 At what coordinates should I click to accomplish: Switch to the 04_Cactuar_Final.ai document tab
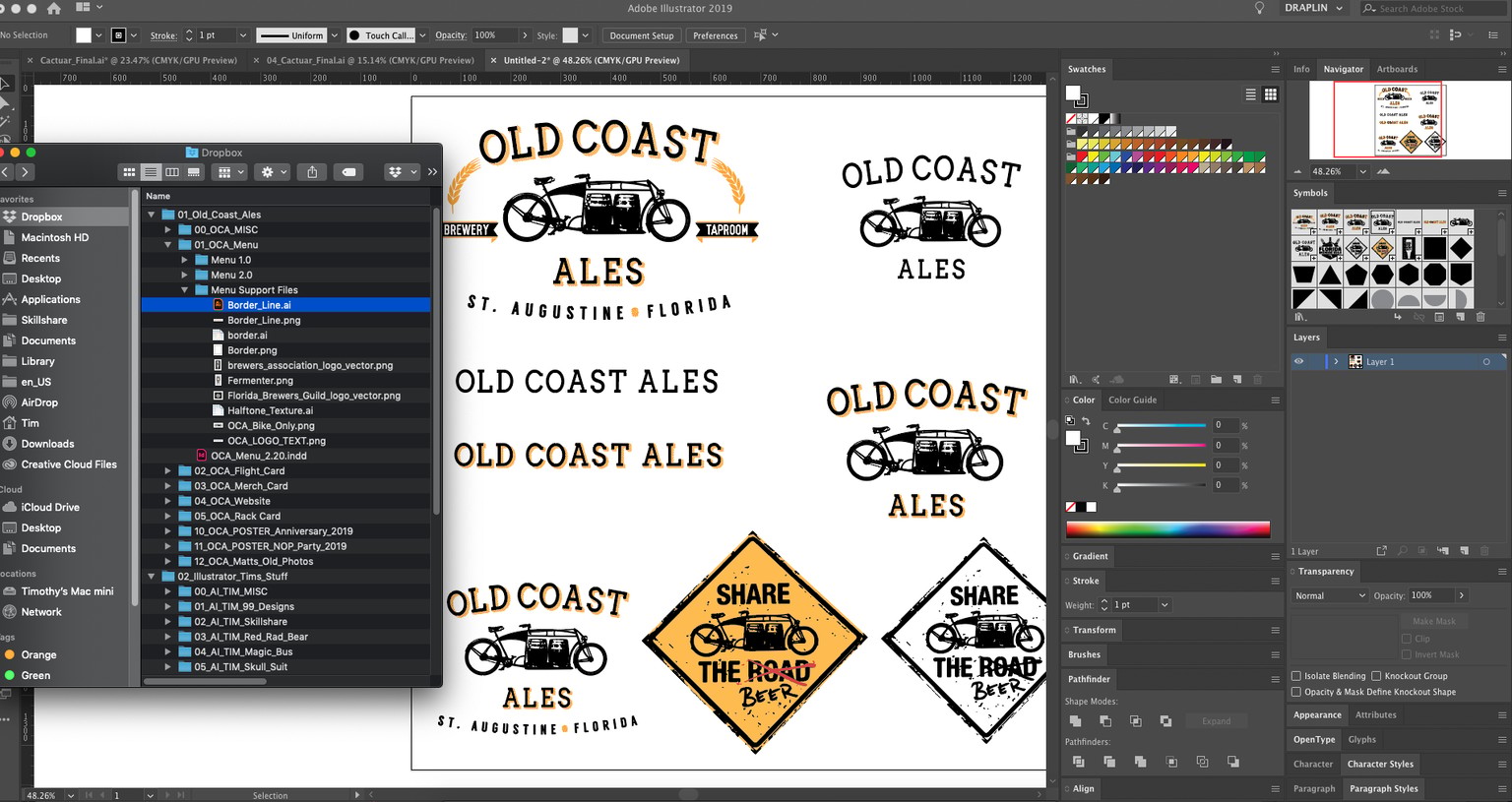(370, 60)
